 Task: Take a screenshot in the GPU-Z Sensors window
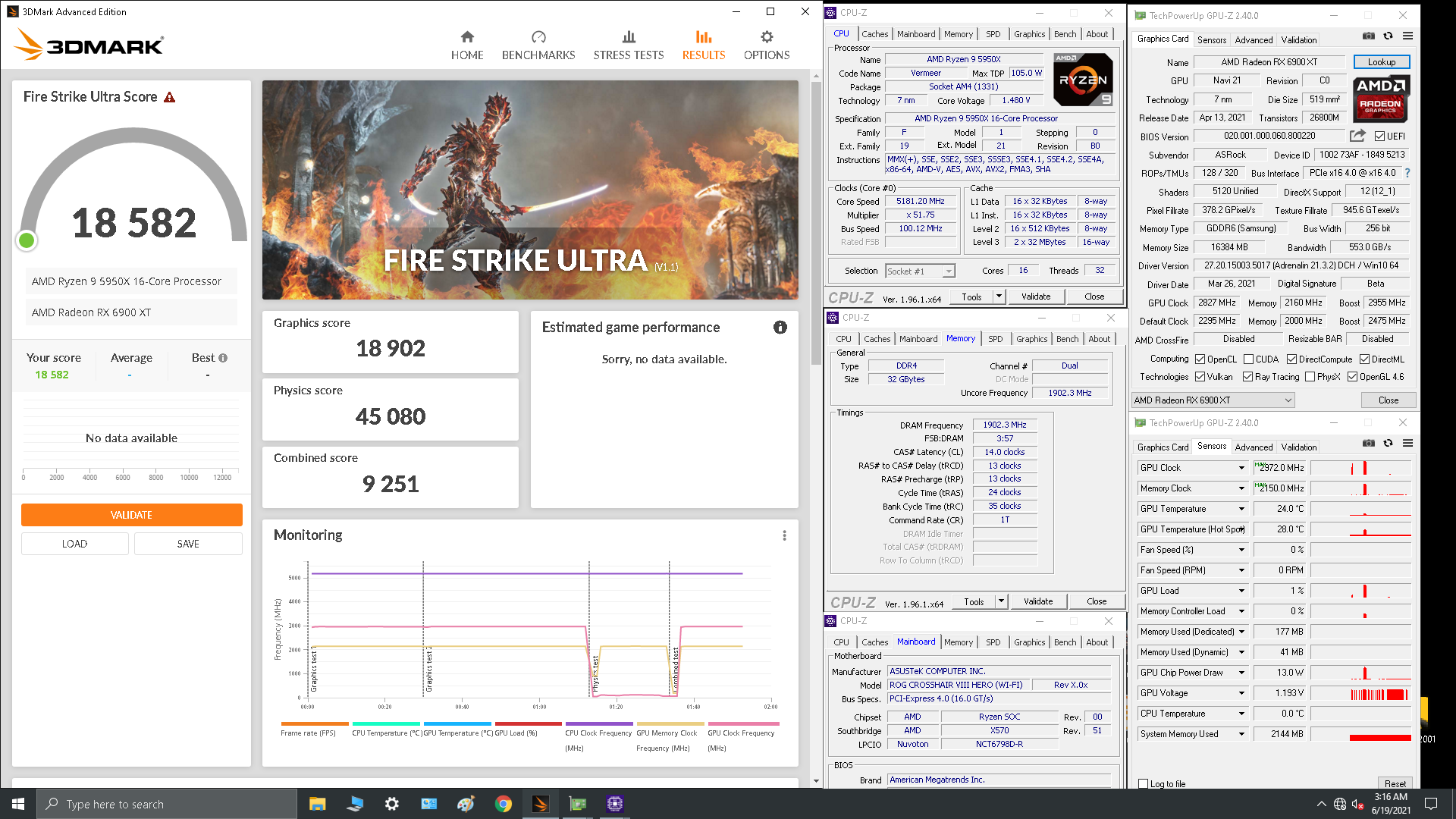point(1369,443)
